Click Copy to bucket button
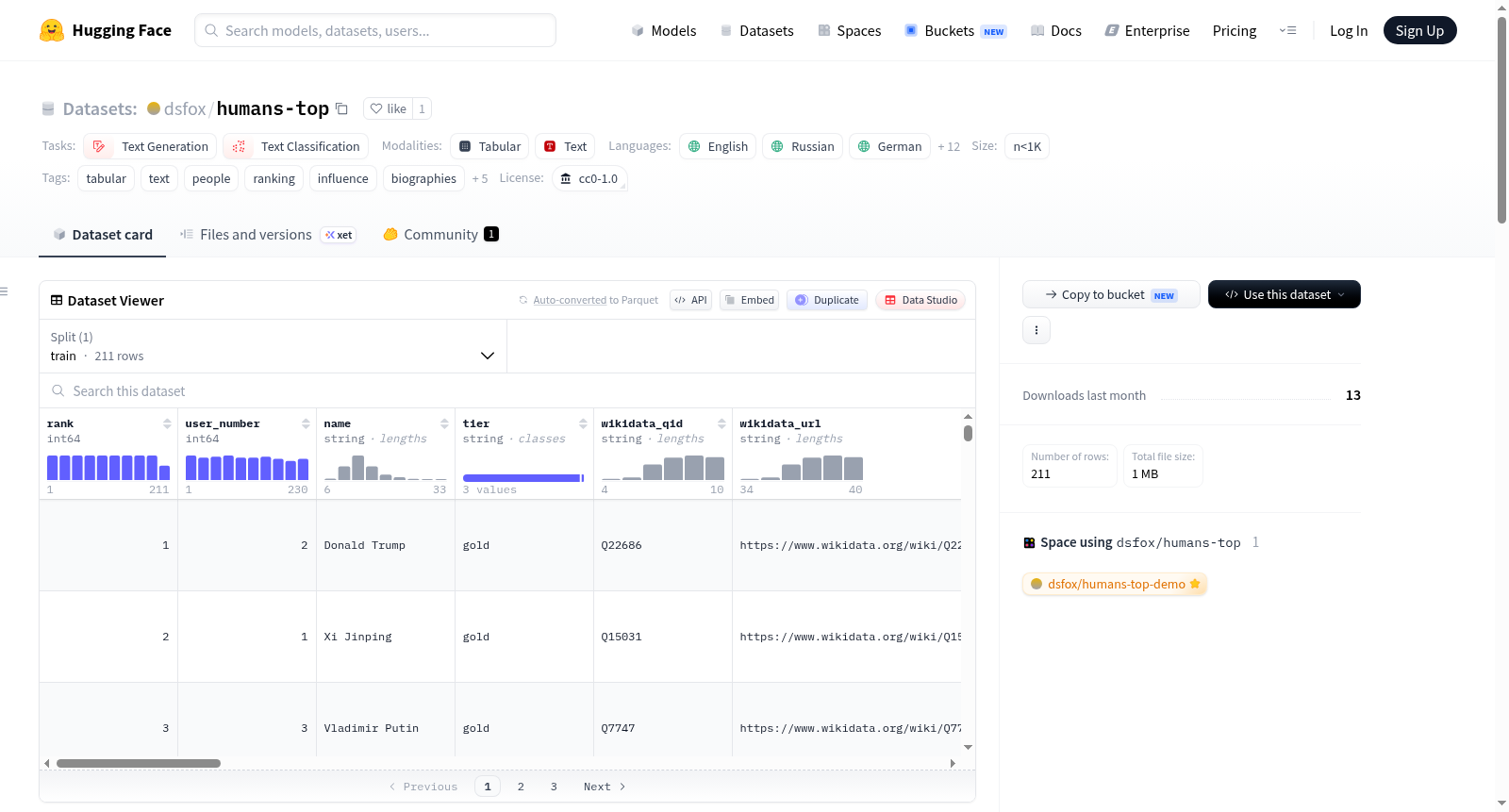The image size is (1509, 812). pyautogui.click(x=1111, y=294)
